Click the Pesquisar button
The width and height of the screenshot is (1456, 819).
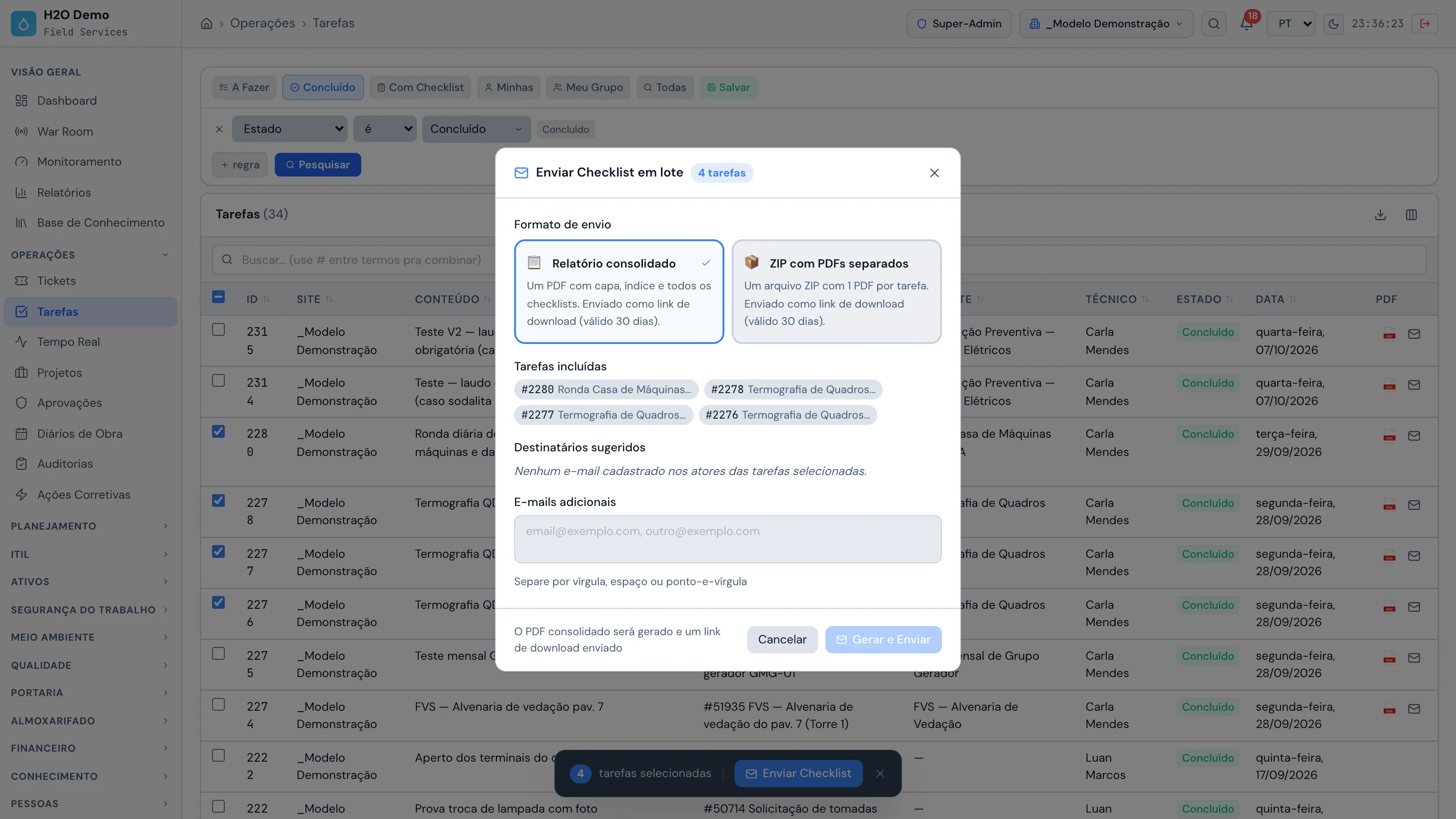[318, 165]
